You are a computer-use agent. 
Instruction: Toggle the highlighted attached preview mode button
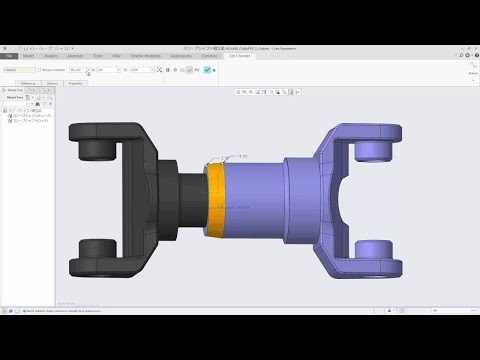(x=189, y=70)
